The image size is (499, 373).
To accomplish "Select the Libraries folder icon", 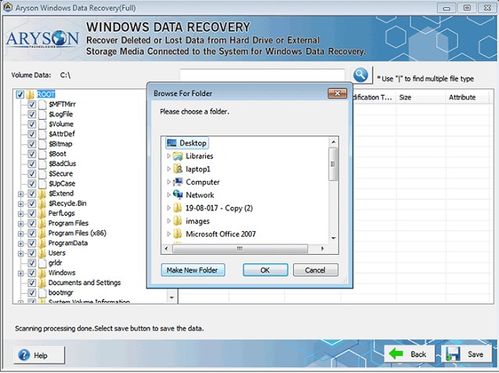I will point(178,156).
